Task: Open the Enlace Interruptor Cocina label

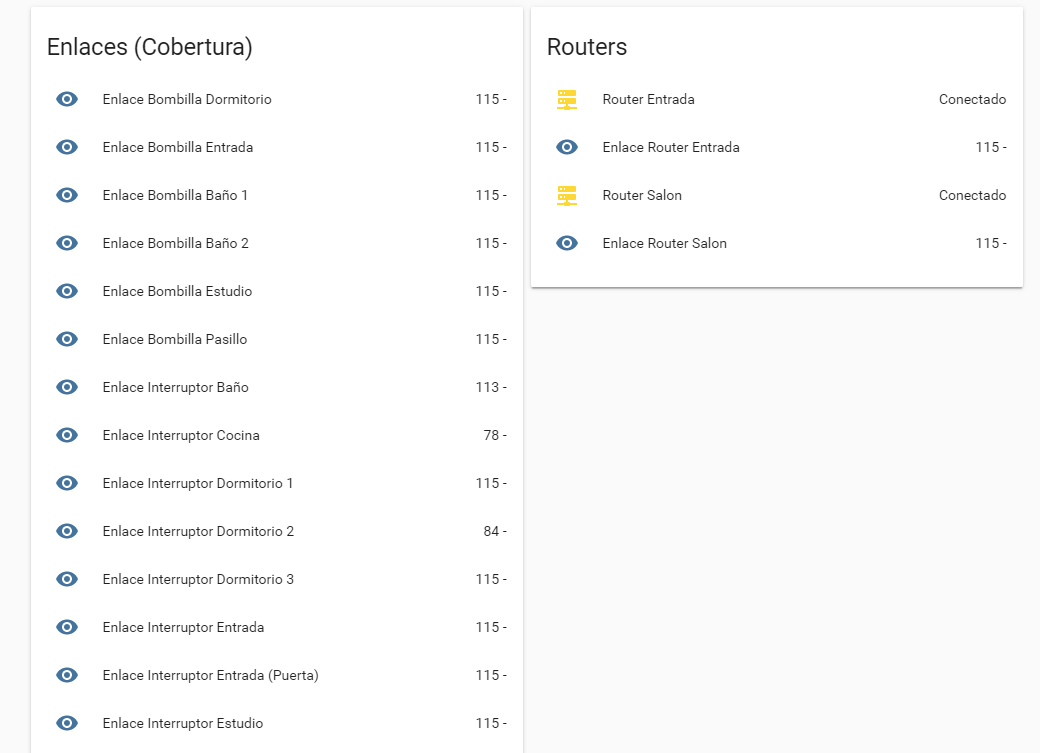Action: (x=181, y=435)
